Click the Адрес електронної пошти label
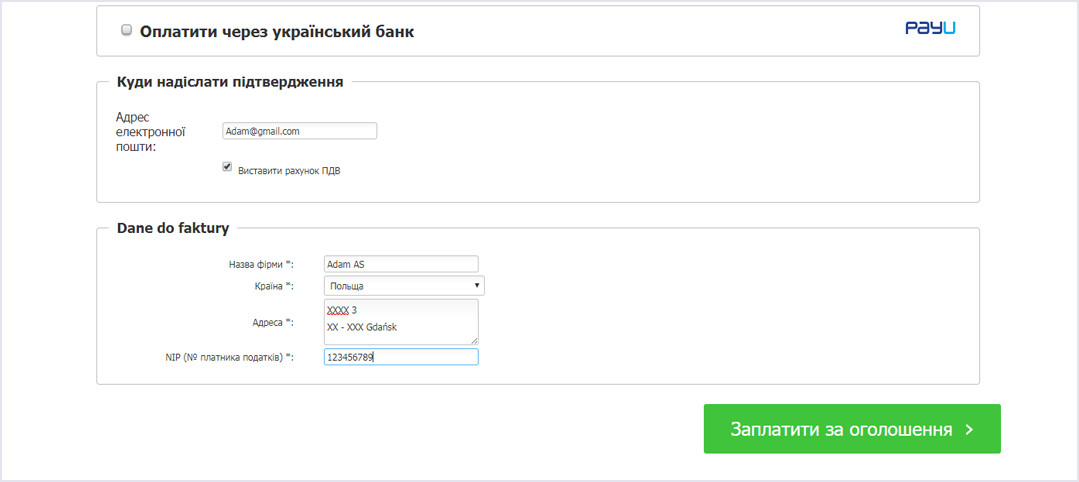Image resolution: width=1079 pixels, height=482 pixels. (151, 132)
